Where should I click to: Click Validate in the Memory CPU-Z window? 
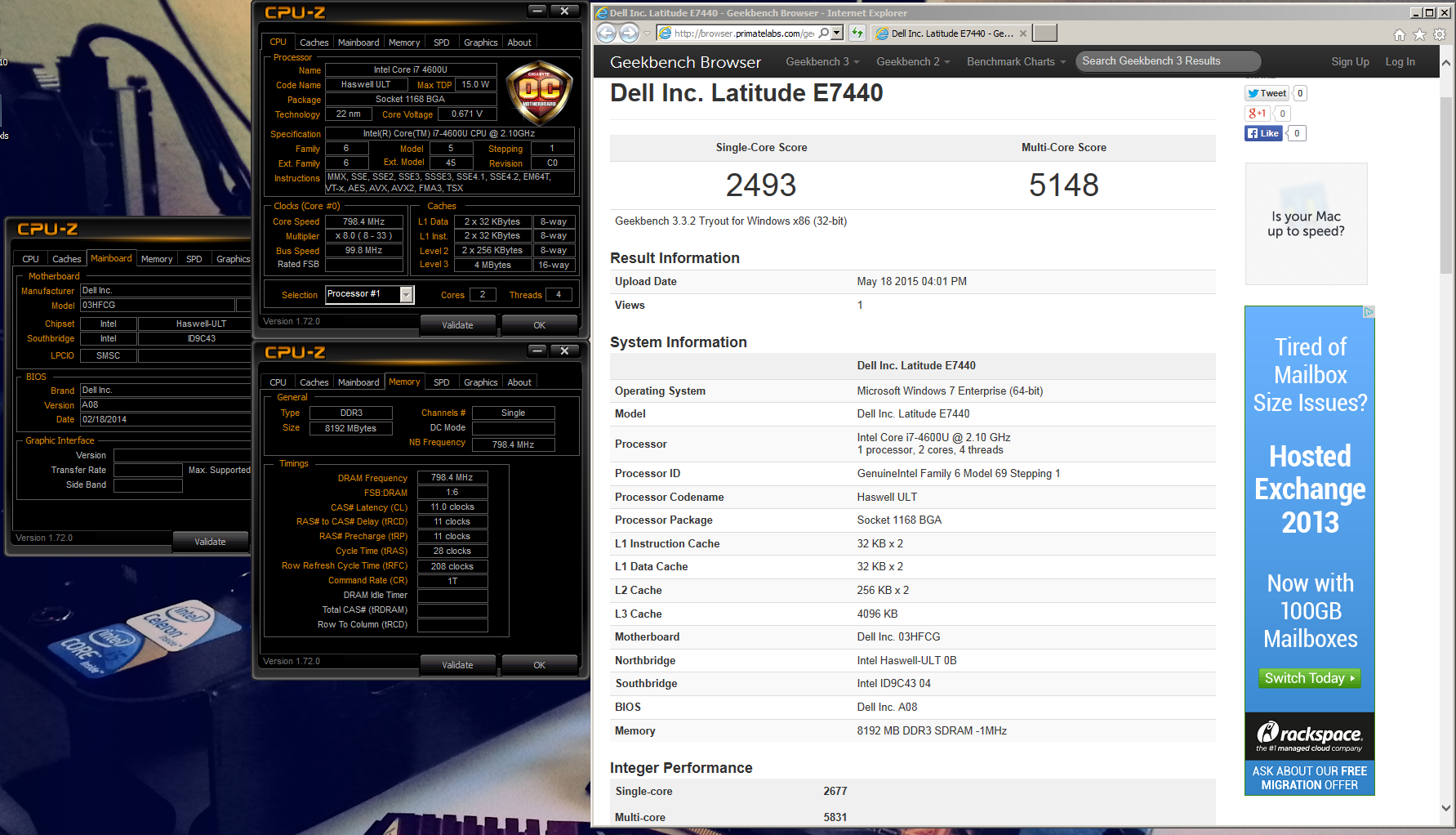click(x=457, y=665)
